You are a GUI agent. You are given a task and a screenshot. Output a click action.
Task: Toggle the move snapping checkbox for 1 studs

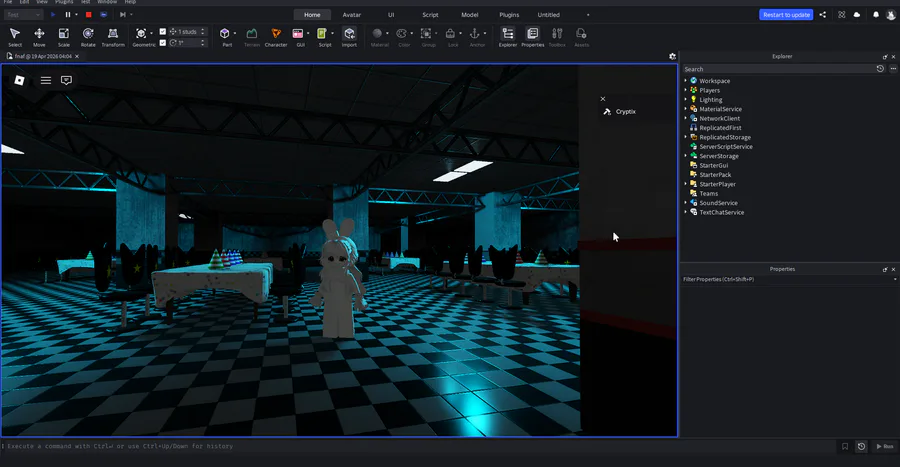(162, 32)
